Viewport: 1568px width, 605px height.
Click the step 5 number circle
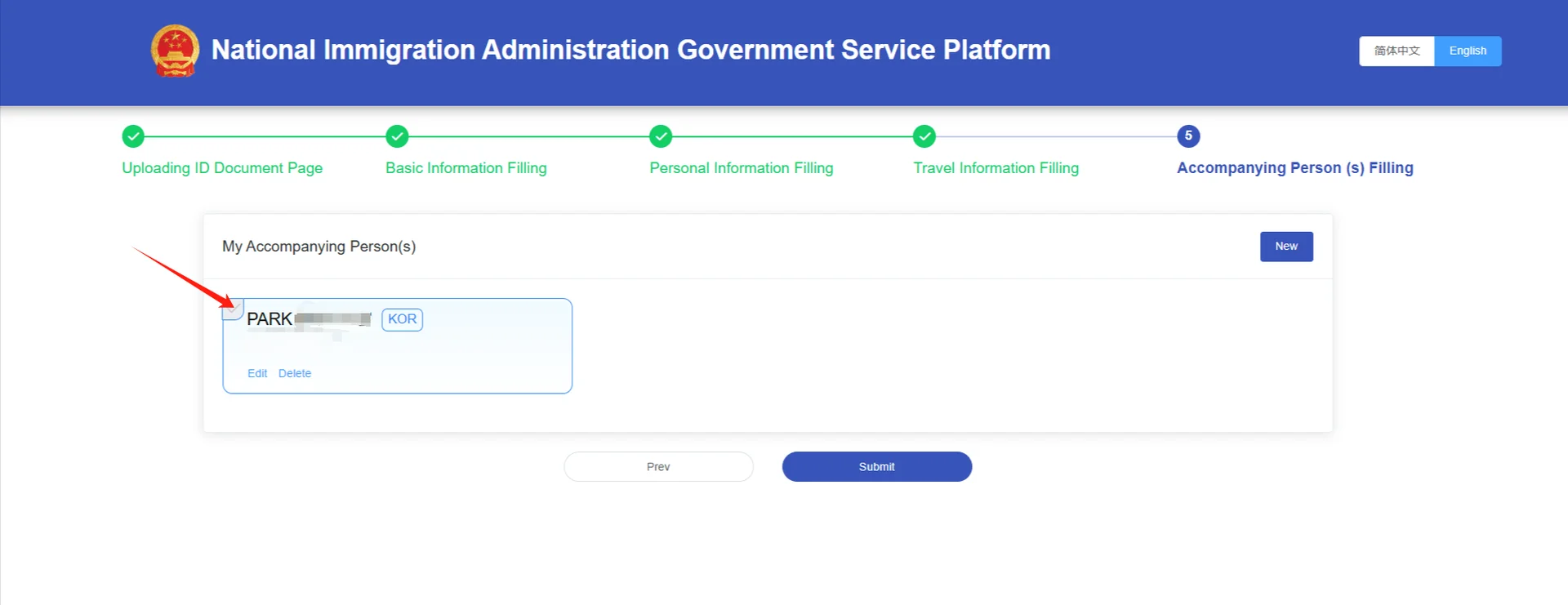tap(1188, 136)
